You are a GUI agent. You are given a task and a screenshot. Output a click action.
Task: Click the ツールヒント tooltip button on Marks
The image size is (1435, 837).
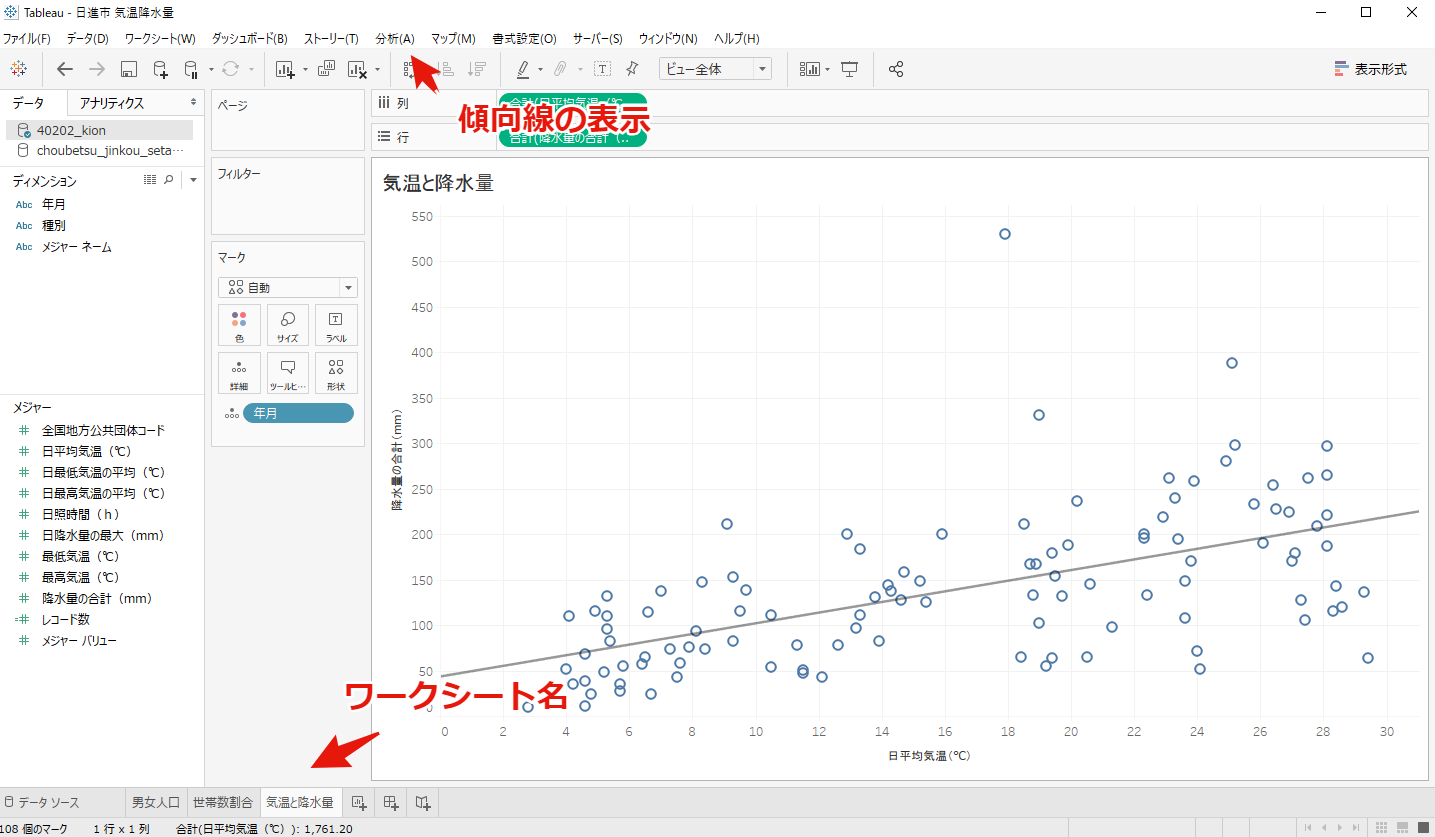click(x=288, y=373)
